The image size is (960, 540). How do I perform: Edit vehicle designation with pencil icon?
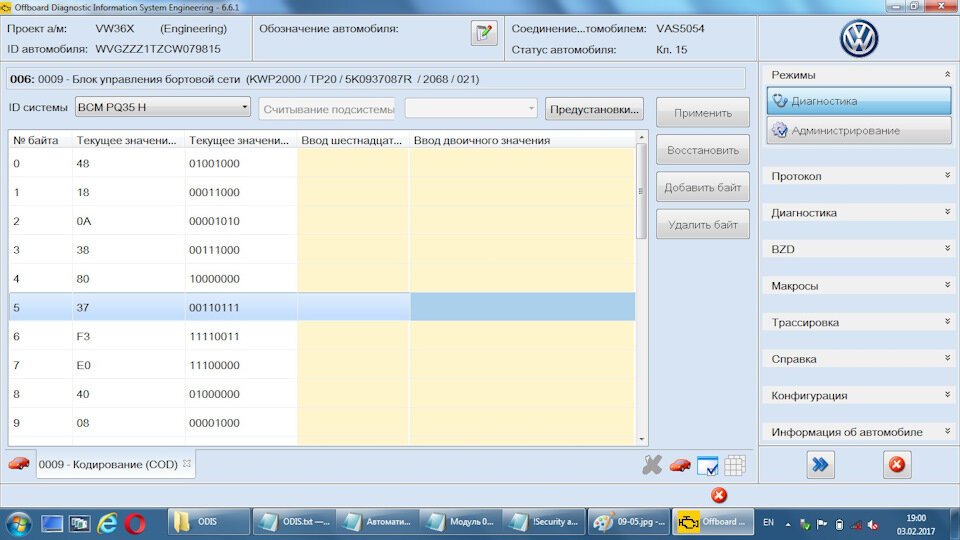click(484, 32)
